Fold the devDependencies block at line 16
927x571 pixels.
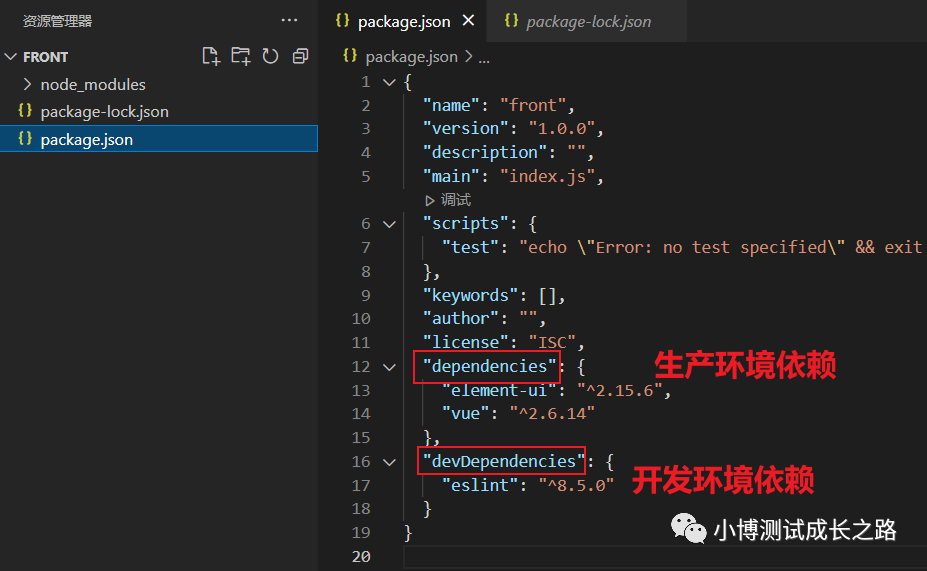390,462
